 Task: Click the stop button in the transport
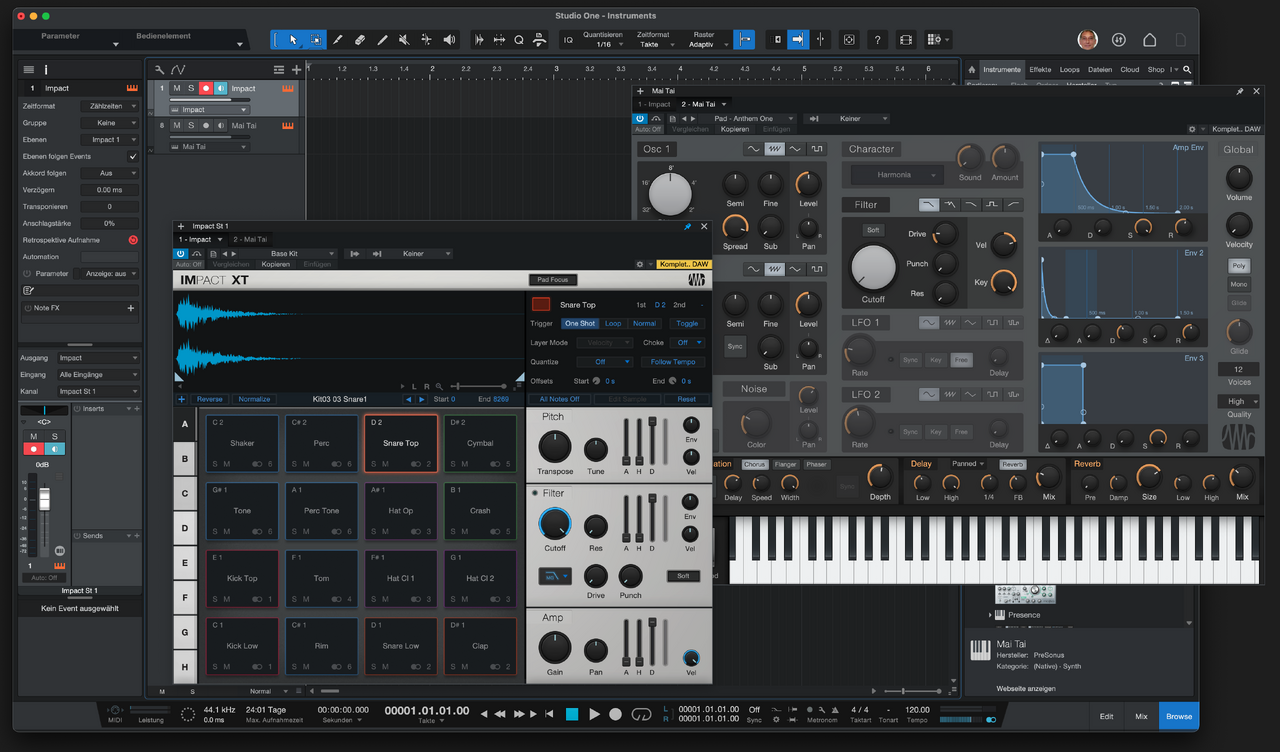click(x=572, y=714)
